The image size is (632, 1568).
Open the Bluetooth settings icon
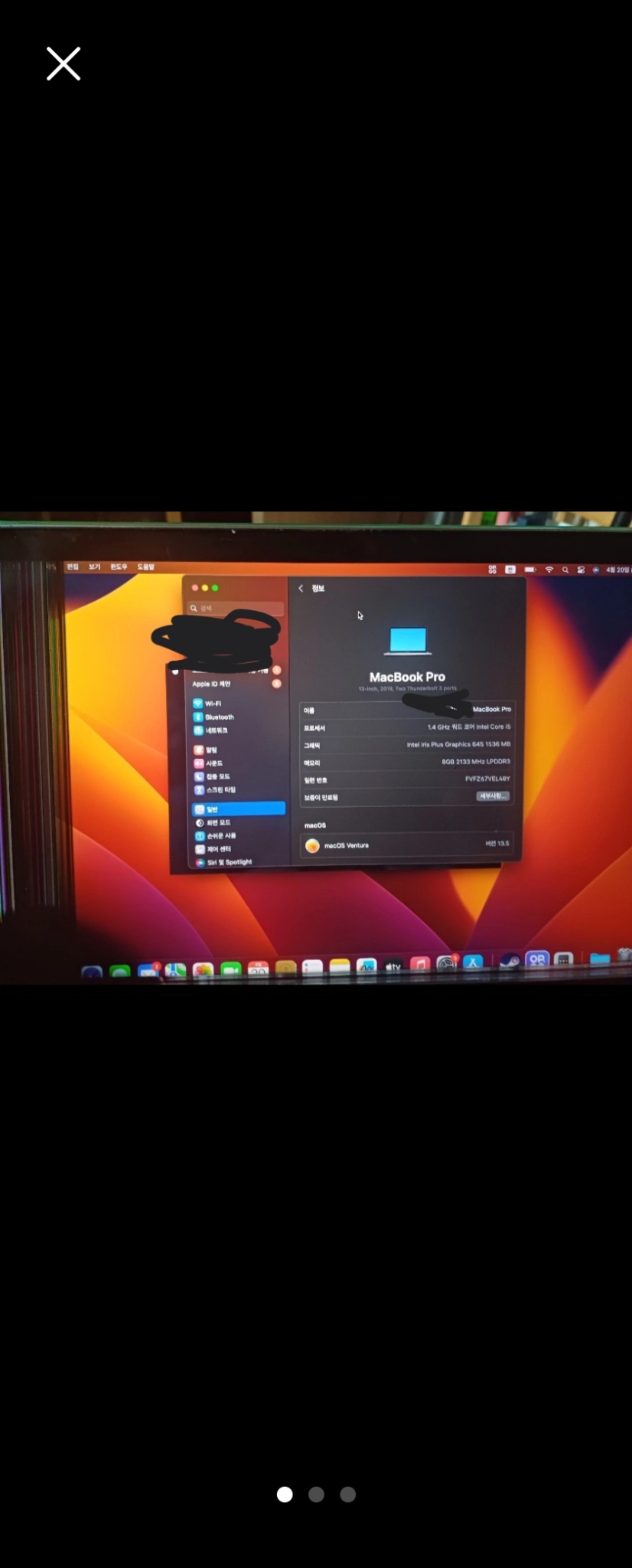(x=197, y=717)
